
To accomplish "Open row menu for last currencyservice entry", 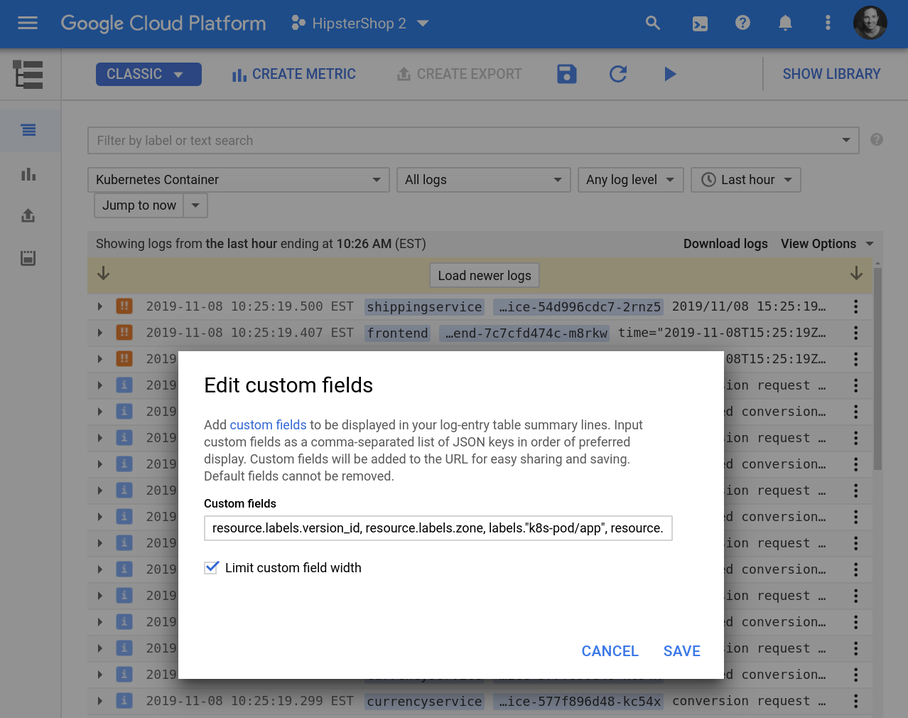I will (856, 701).
